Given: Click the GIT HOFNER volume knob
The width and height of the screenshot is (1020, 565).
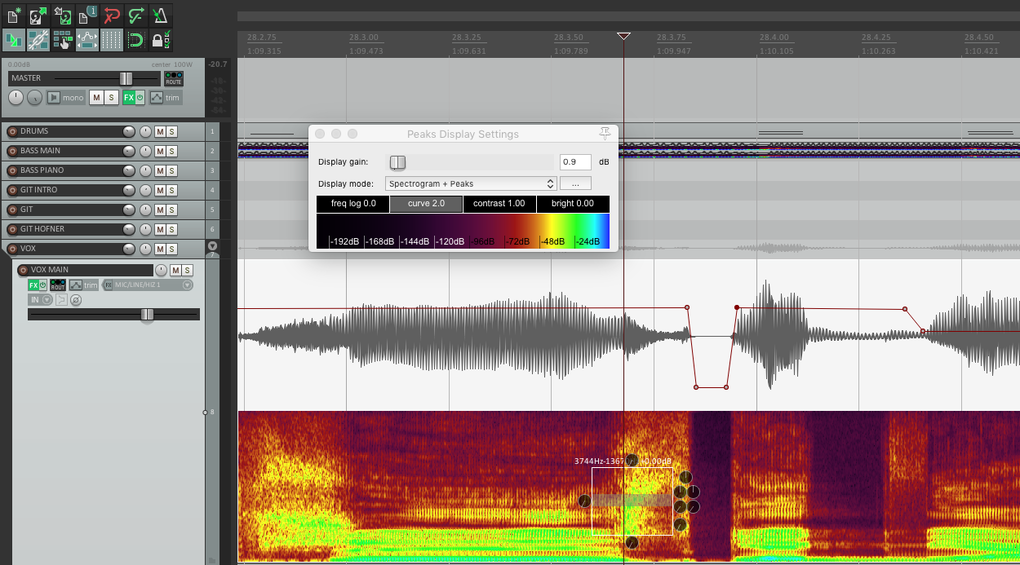Looking at the screenshot, I should point(129,229).
